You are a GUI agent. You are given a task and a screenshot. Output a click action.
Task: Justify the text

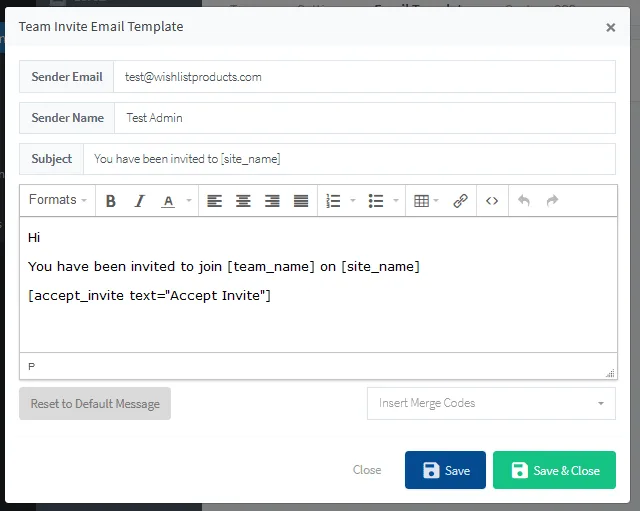(301, 201)
